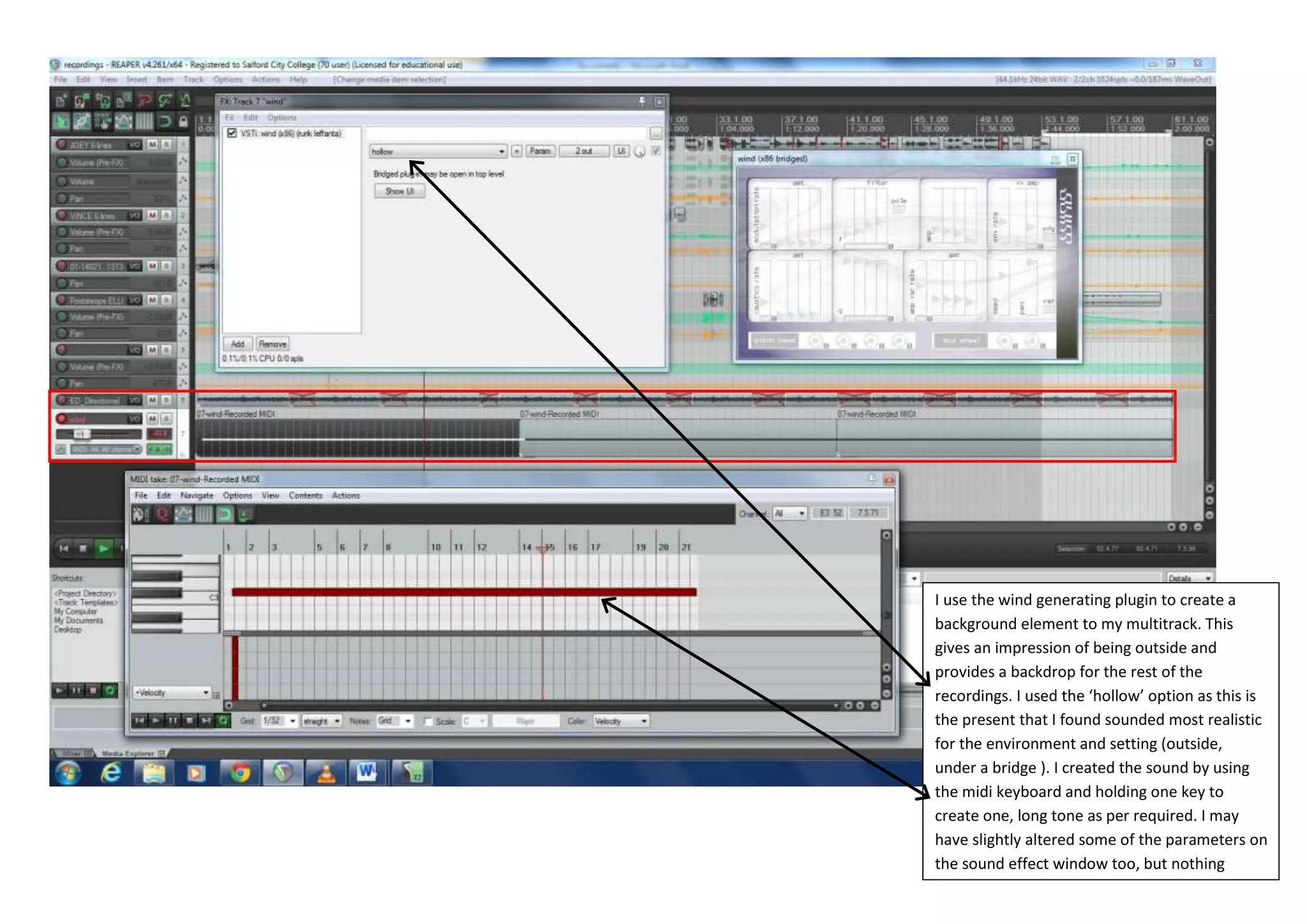Arm record on VINCE 6 lines track
Viewport: 1307px width, 924px height.
pos(62,216)
